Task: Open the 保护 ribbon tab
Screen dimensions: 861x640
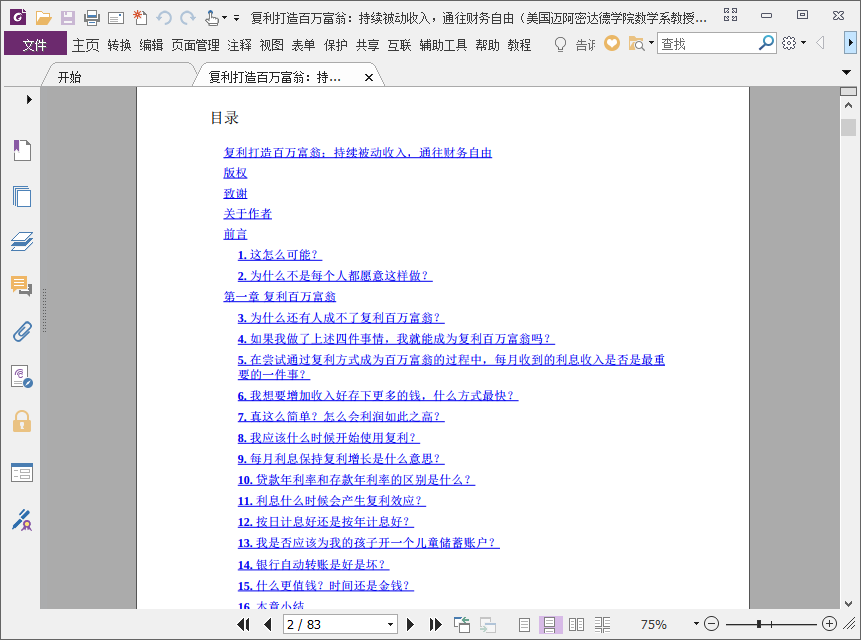Action: click(x=335, y=45)
